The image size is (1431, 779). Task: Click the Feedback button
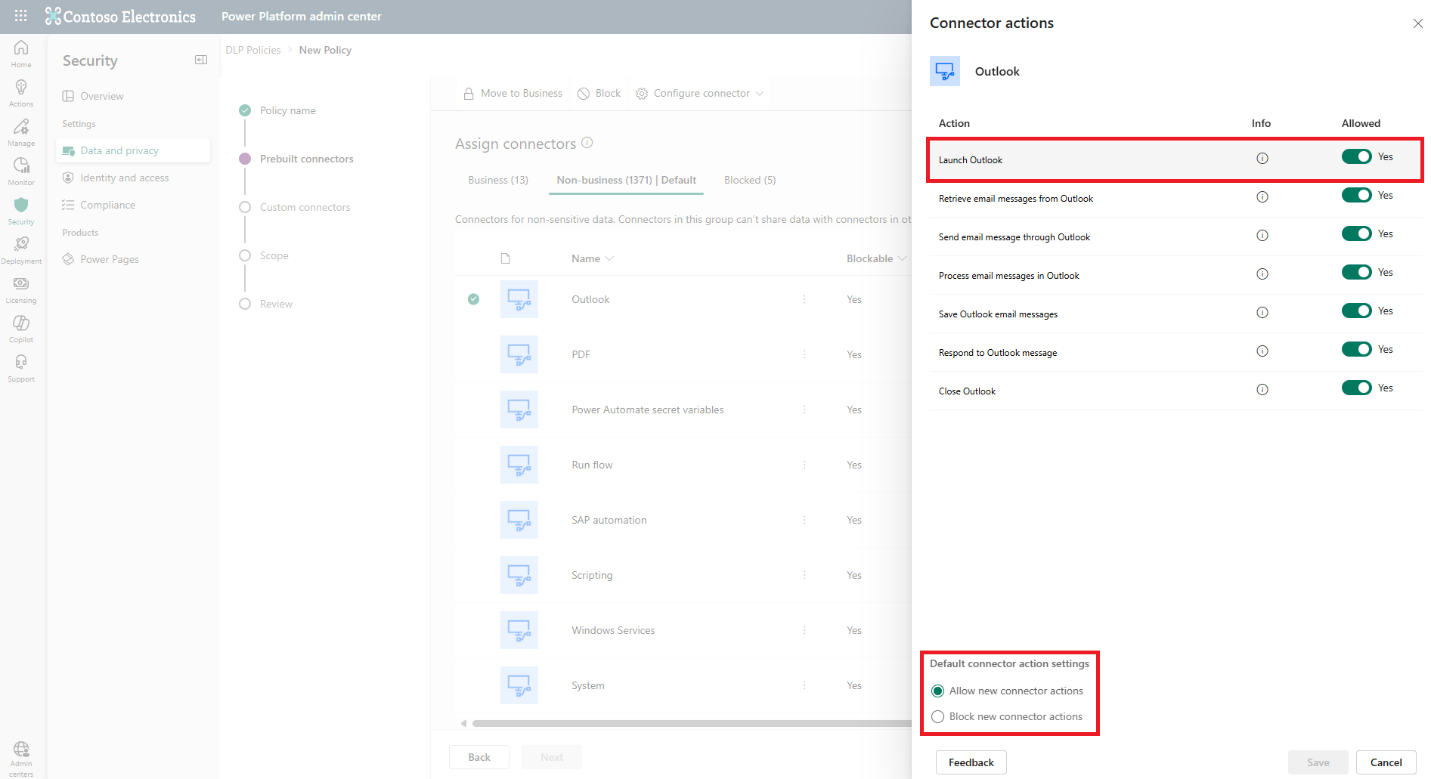pyautogui.click(x=971, y=762)
